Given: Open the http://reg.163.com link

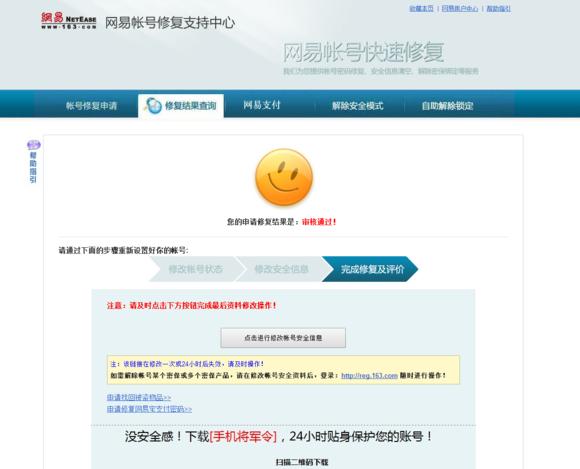Looking at the screenshot, I should [x=369, y=375].
